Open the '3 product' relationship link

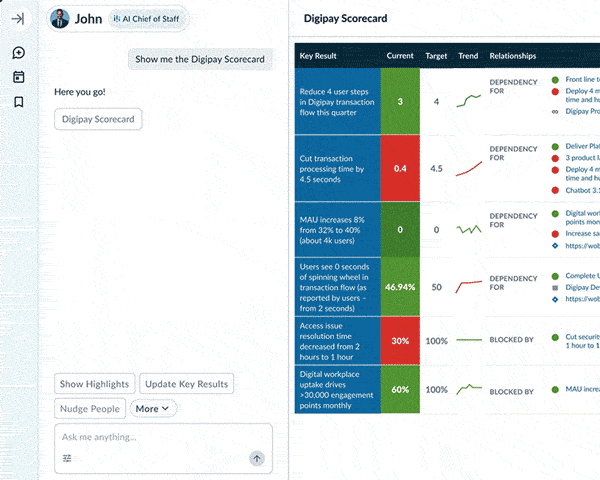pyautogui.click(x=582, y=158)
